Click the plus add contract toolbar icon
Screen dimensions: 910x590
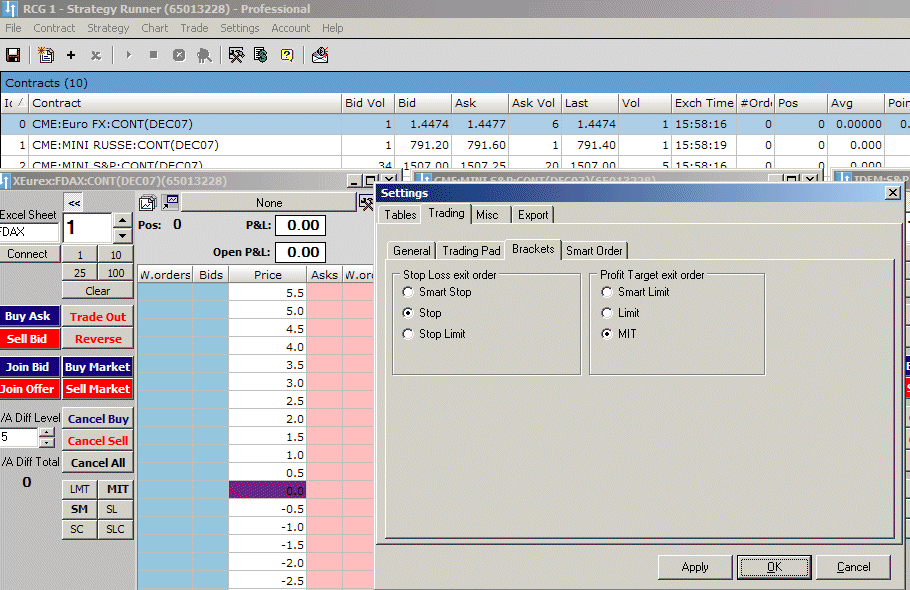point(71,55)
